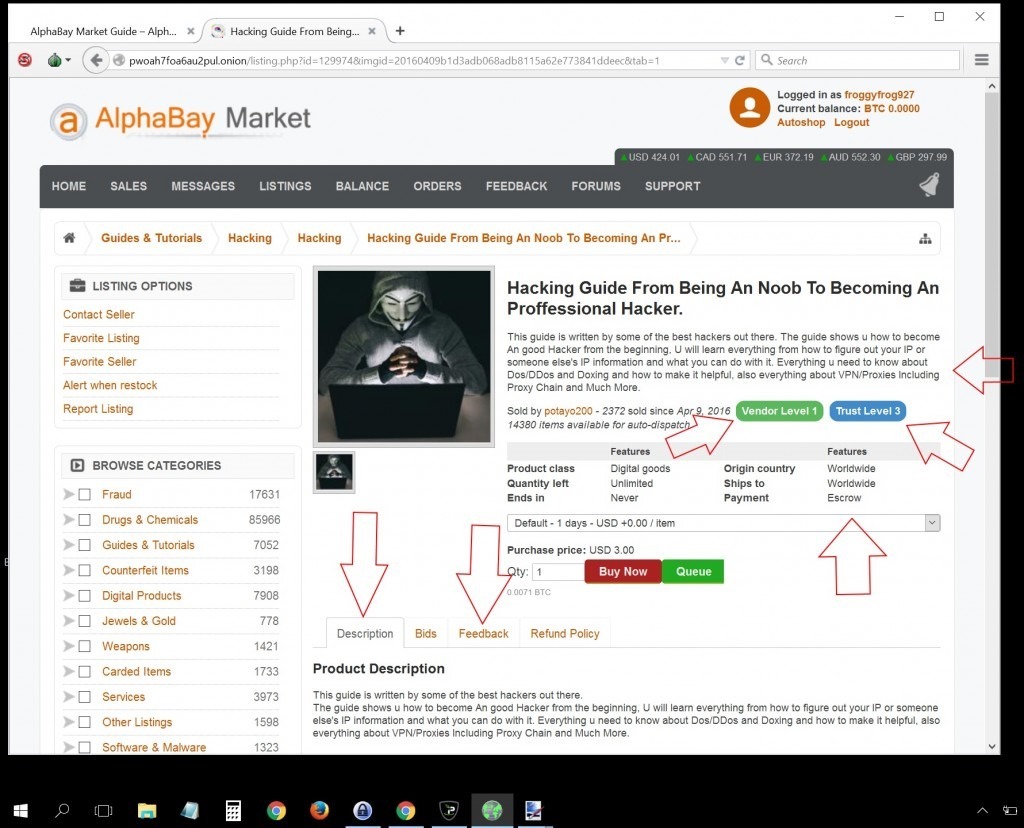Image resolution: width=1024 pixels, height=828 pixels.
Task: Check the Carded Items checkbox
Action: point(84,671)
